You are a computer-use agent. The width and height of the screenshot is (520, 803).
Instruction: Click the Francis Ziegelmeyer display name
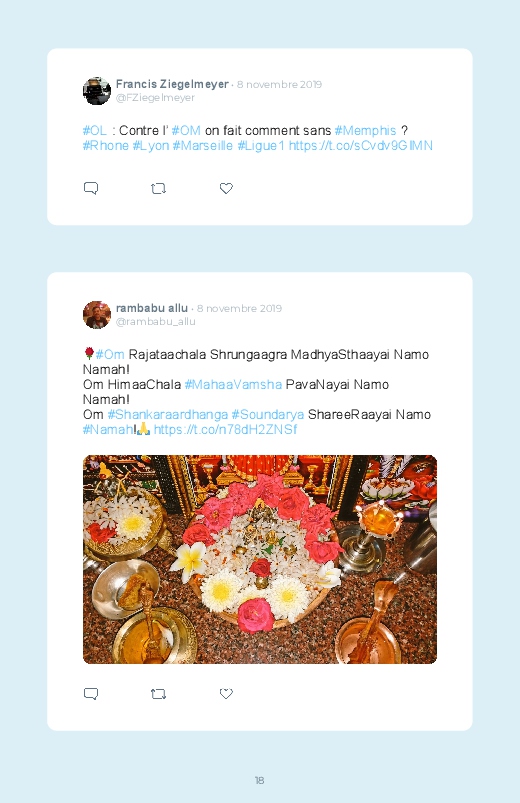pyautogui.click(x=172, y=84)
